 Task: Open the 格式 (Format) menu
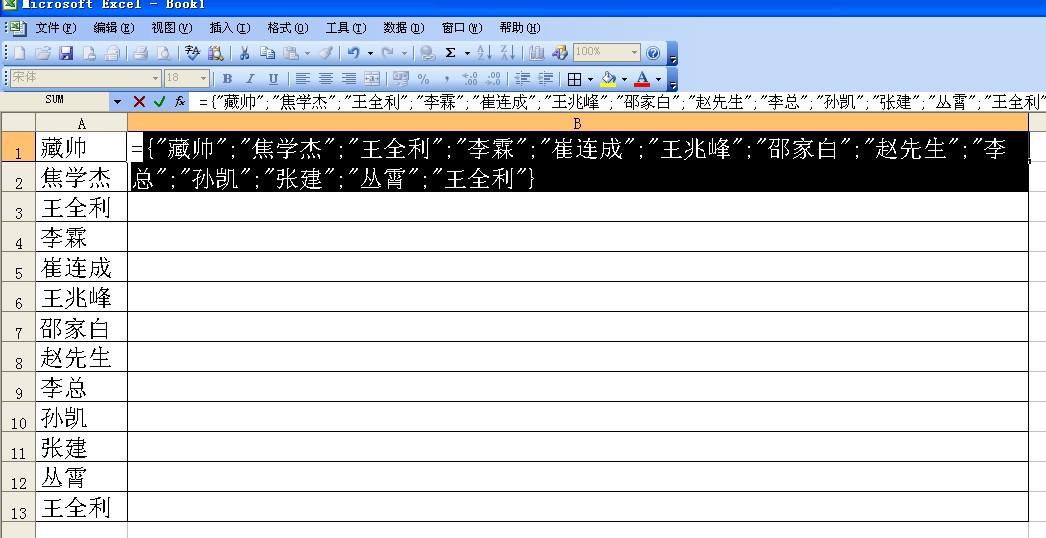(x=288, y=27)
